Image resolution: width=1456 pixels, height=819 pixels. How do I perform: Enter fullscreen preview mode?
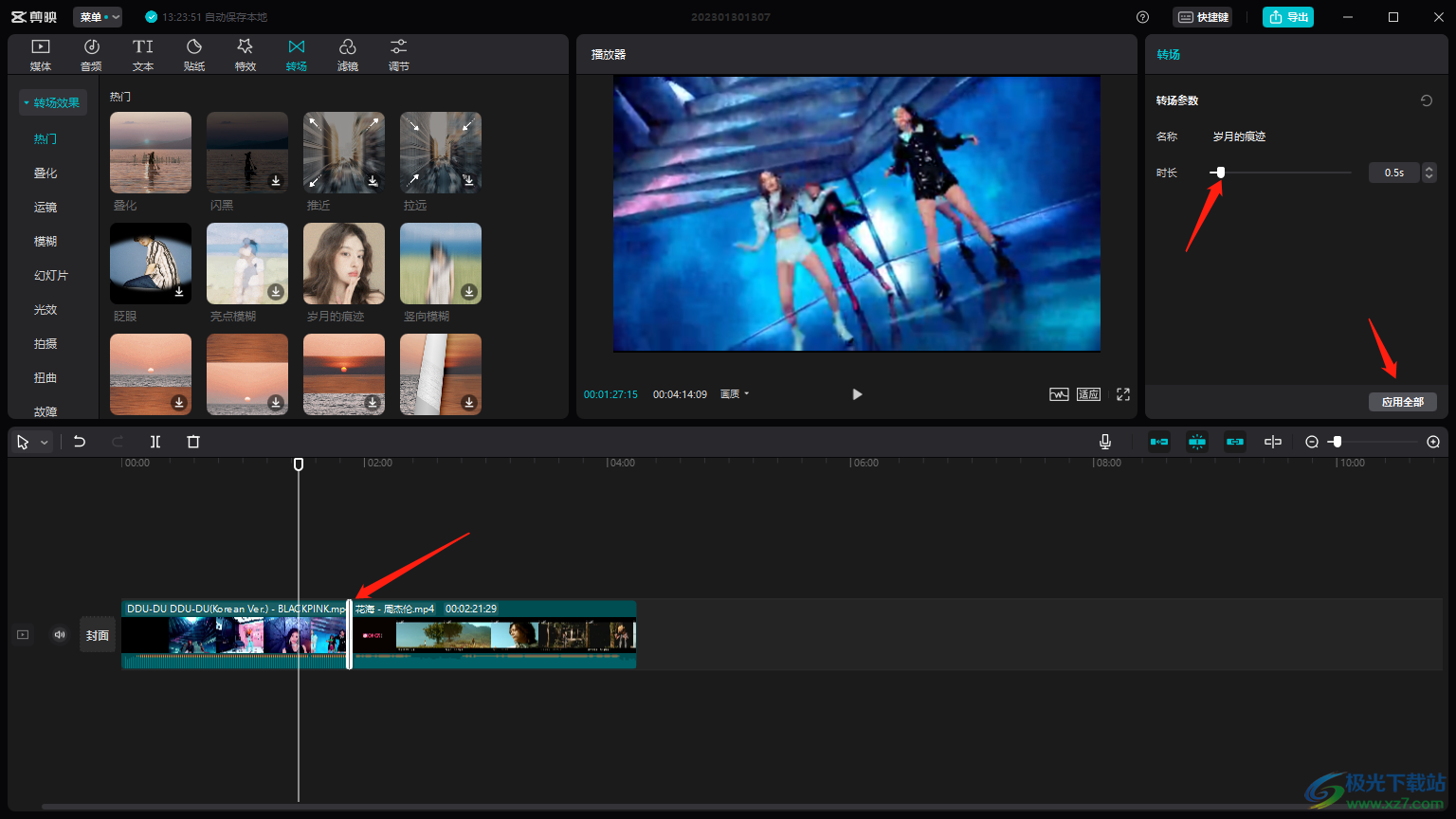[x=1123, y=394]
